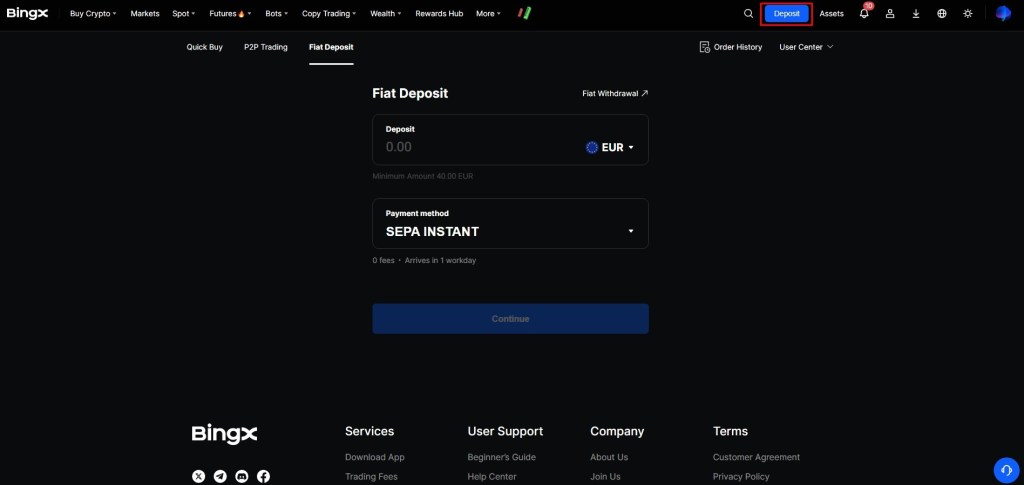Expand the Wealth menu
1024x485 pixels.
tap(385, 14)
